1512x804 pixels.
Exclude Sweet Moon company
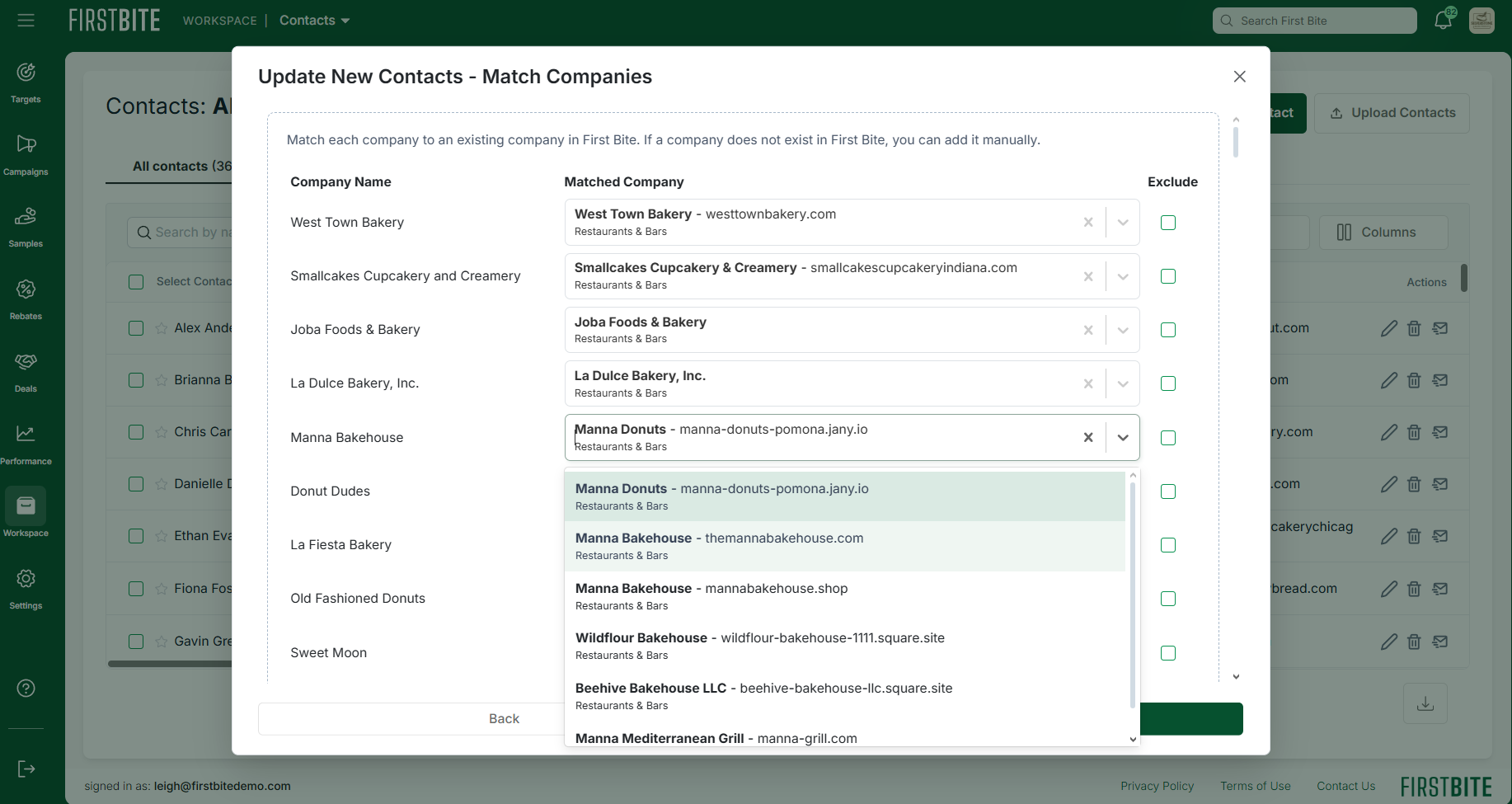[1168, 653]
